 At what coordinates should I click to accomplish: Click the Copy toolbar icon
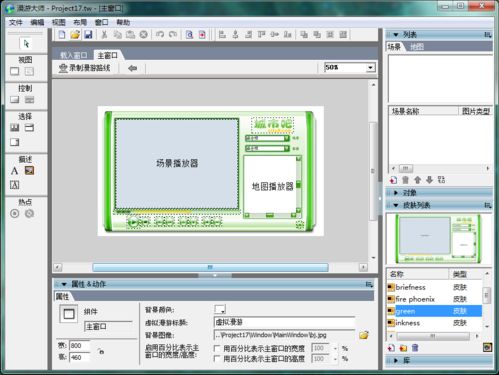pyautogui.click(x=117, y=34)
